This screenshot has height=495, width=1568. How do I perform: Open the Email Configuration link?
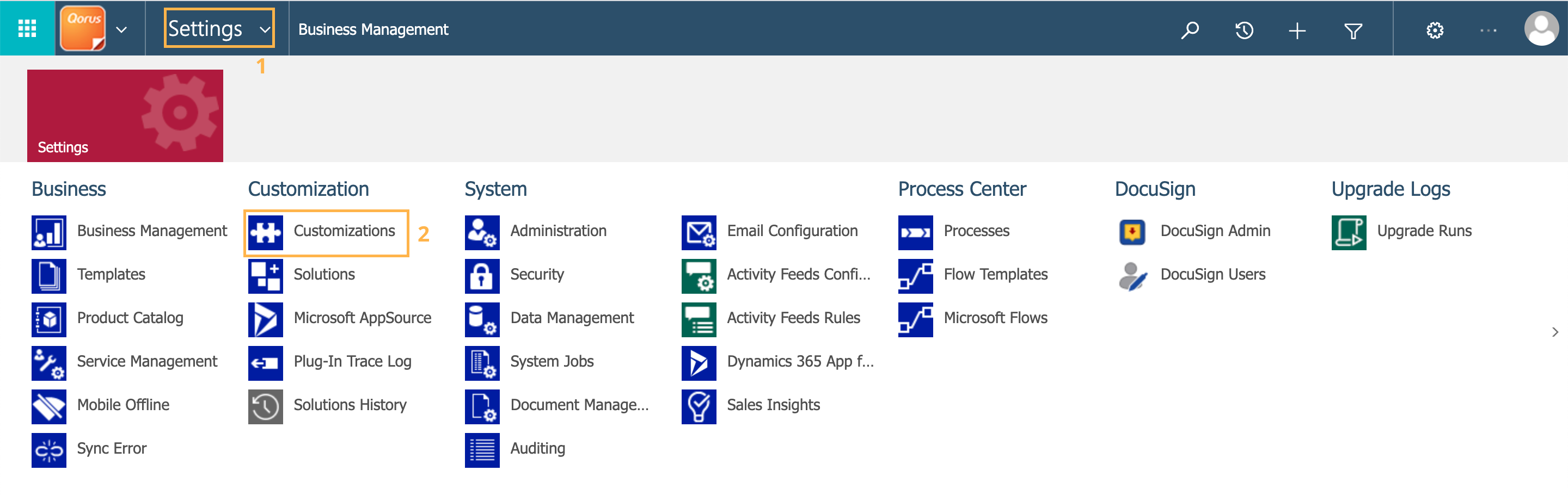point(792,231)
